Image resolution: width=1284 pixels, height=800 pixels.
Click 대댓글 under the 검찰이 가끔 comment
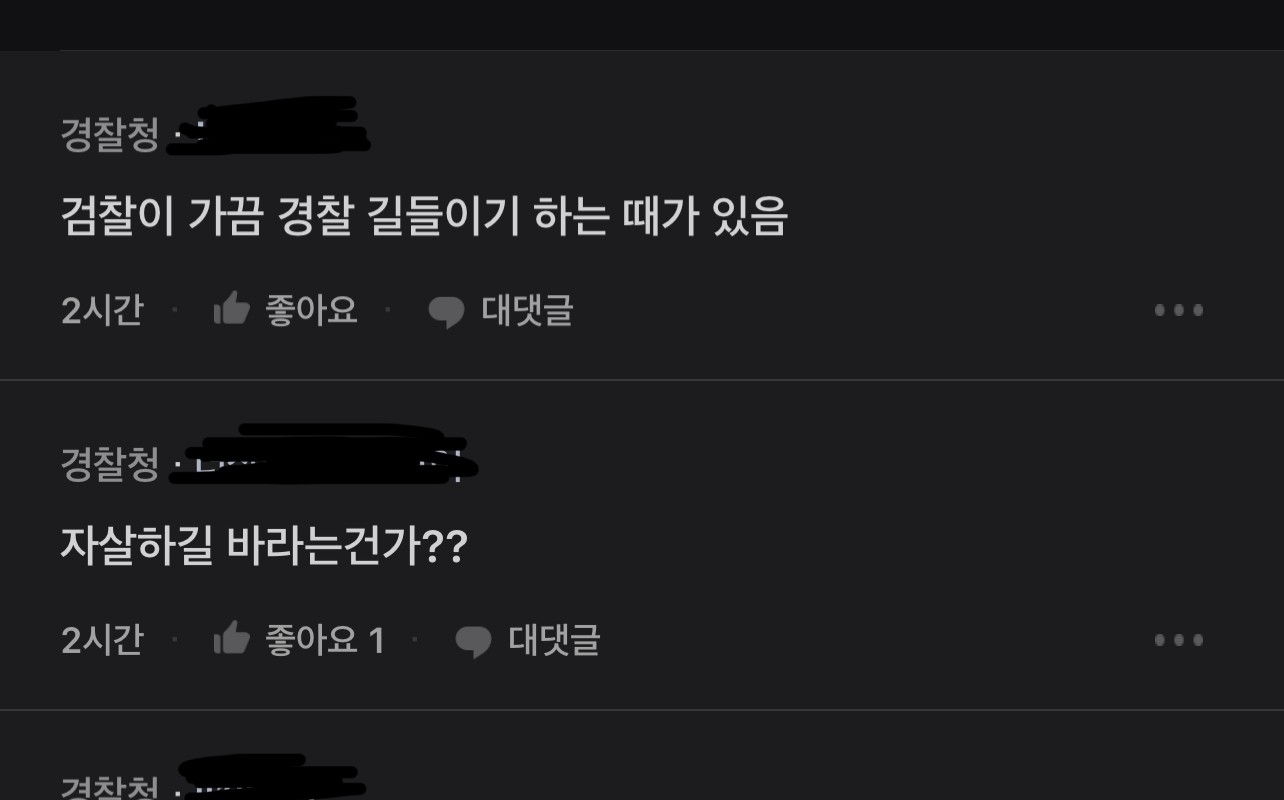(x=527, y=310)
